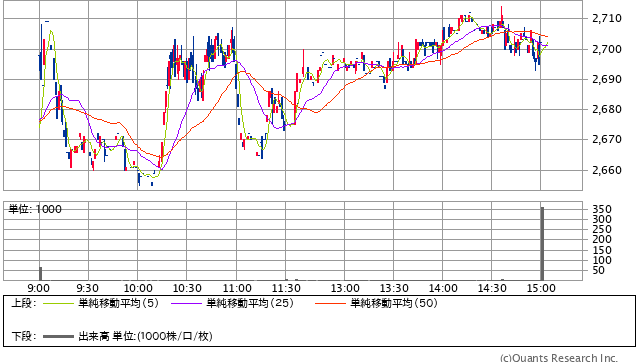Click the purple 単純移動平均(25) legend line

tap(186, 303)
